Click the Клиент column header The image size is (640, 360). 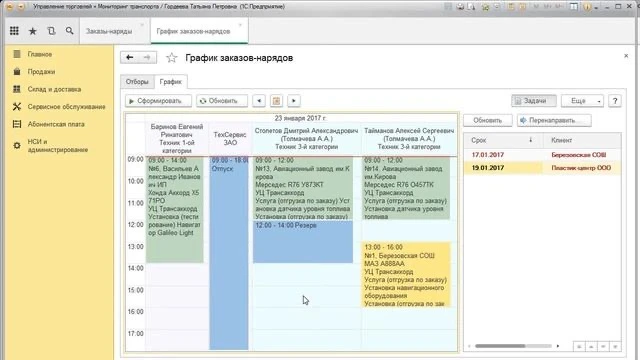(x=582, y=140)
